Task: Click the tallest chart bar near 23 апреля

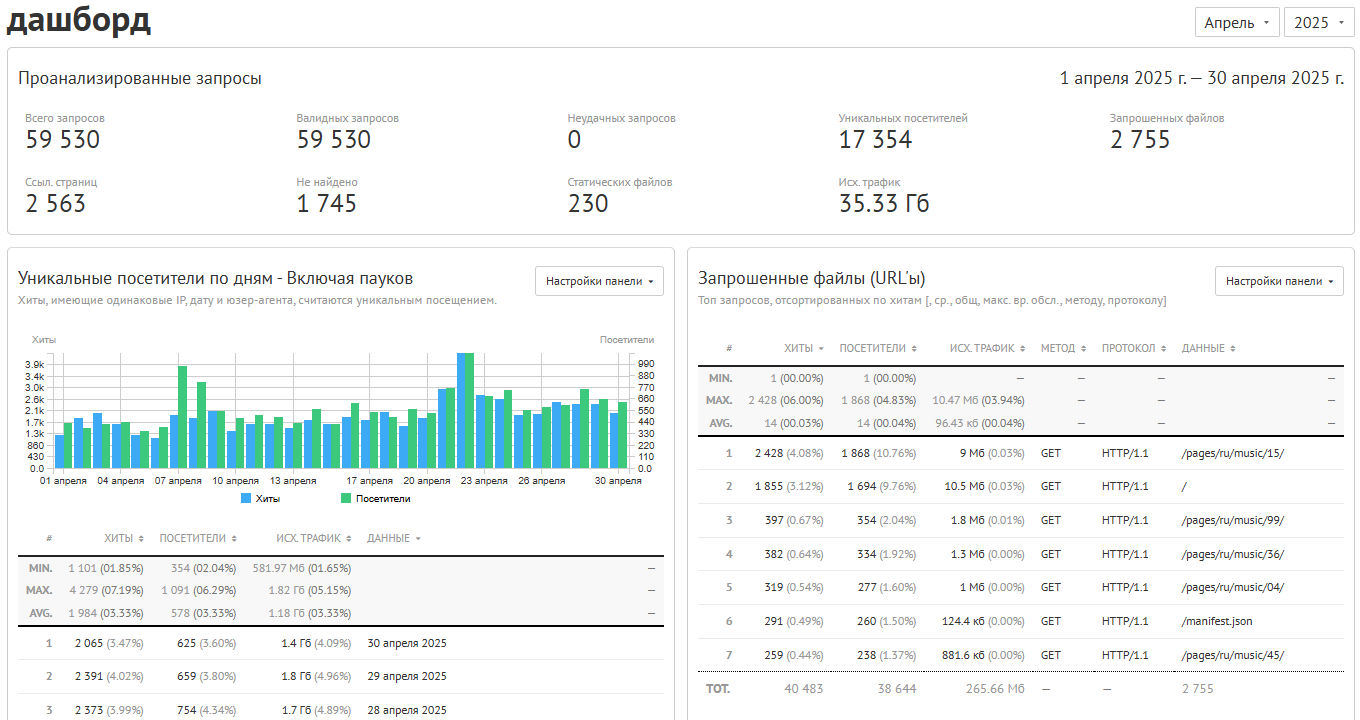Action: click(461, 410)
